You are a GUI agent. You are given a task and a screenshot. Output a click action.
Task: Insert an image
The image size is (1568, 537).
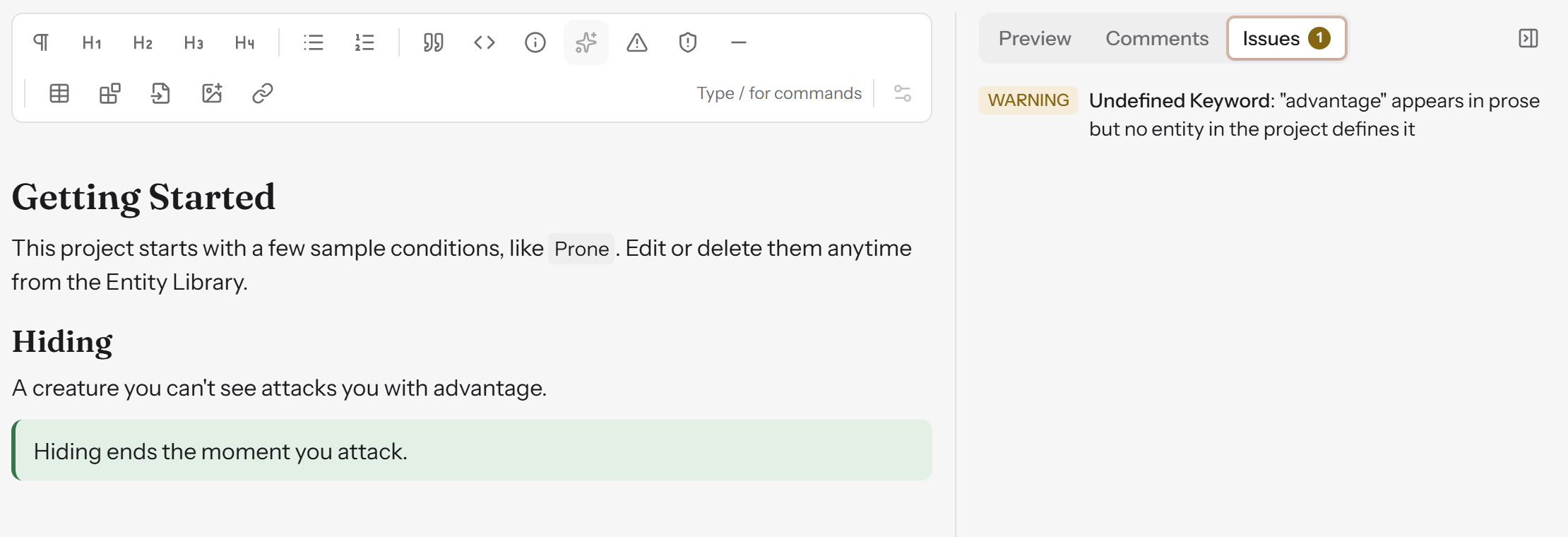pos(212,93)
